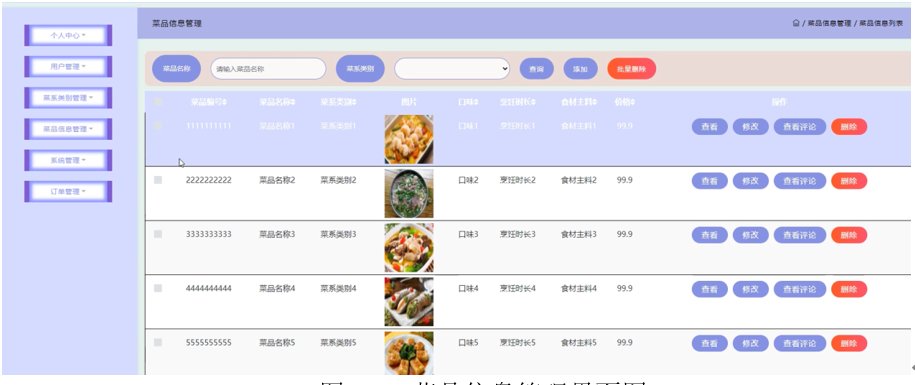Click 查看 for 菜品名称1 row

pos(710,127)
